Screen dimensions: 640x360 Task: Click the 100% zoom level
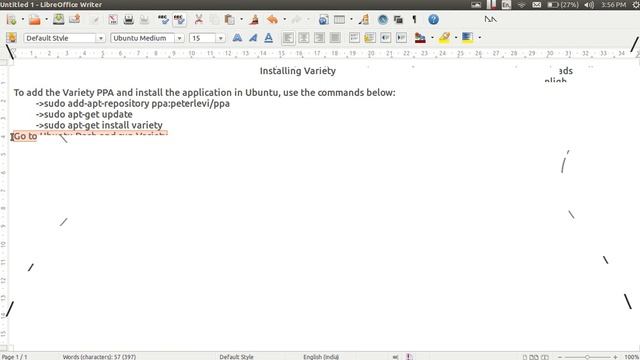(x=631, y=357)
